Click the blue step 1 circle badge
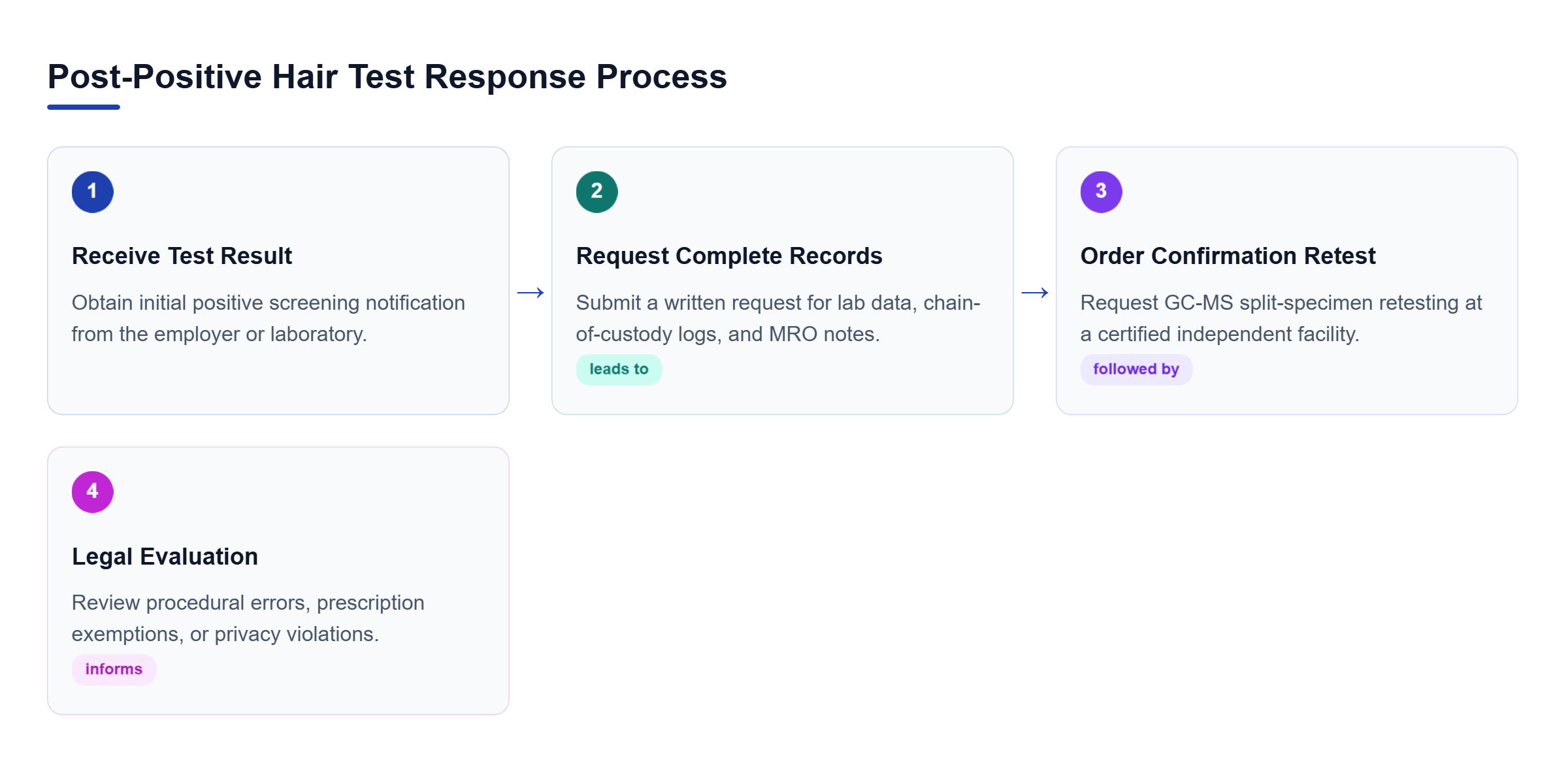The image size is (1568, 762). (93, 191)
